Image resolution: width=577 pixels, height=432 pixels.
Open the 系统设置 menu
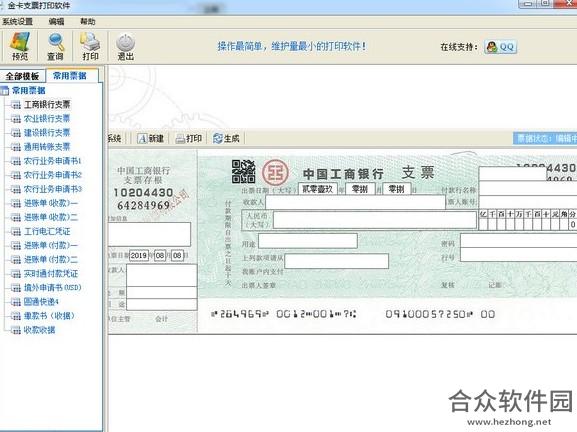[17, 22]
